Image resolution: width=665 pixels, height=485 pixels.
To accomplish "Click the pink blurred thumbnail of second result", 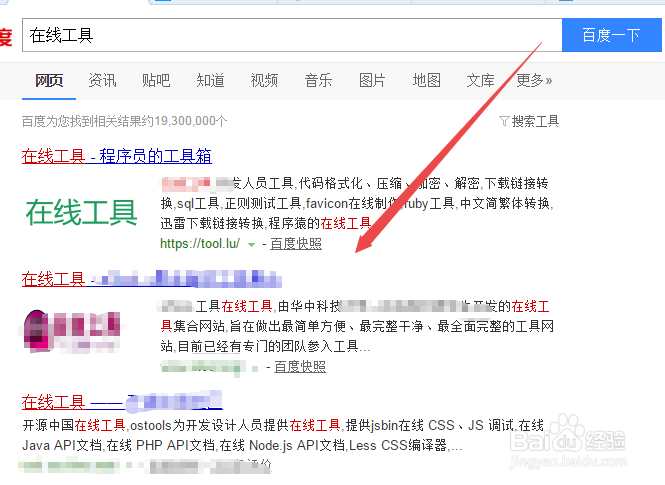I will [71, 332].
